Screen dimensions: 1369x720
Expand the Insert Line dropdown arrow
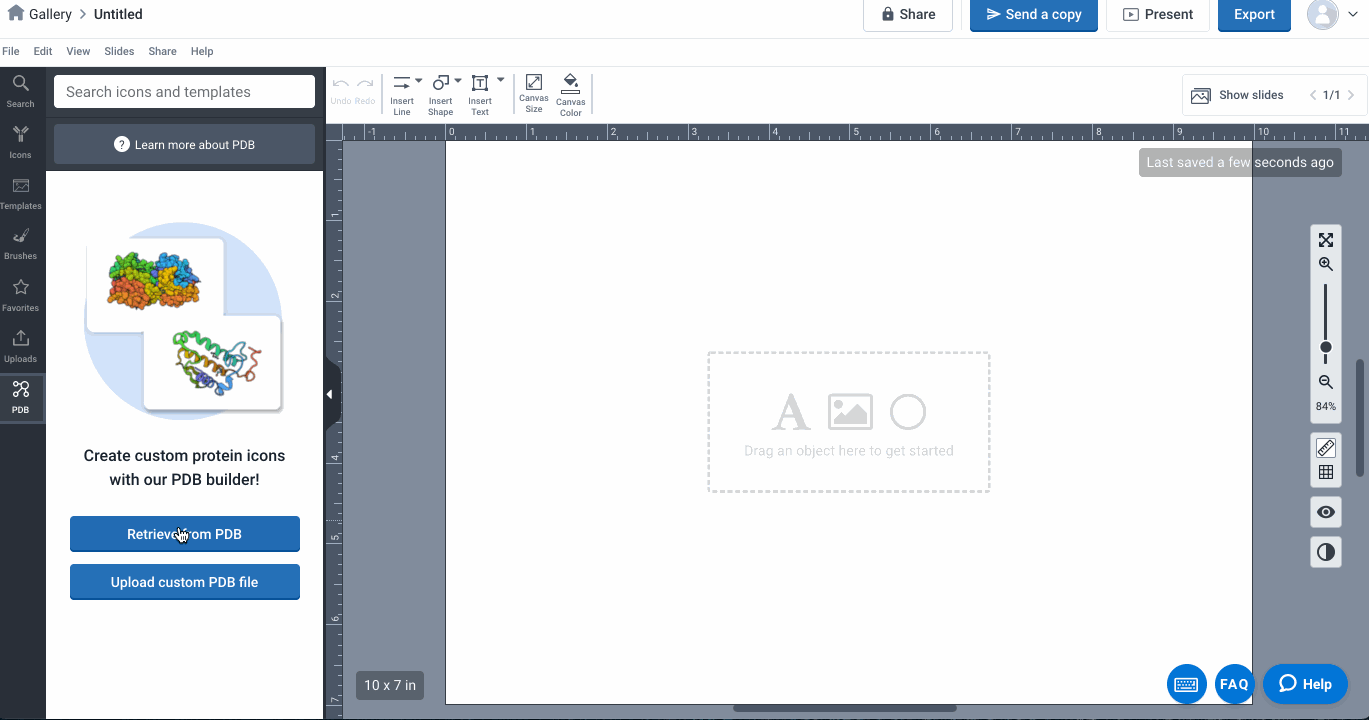pyautogui.click(x=419, y=81)
